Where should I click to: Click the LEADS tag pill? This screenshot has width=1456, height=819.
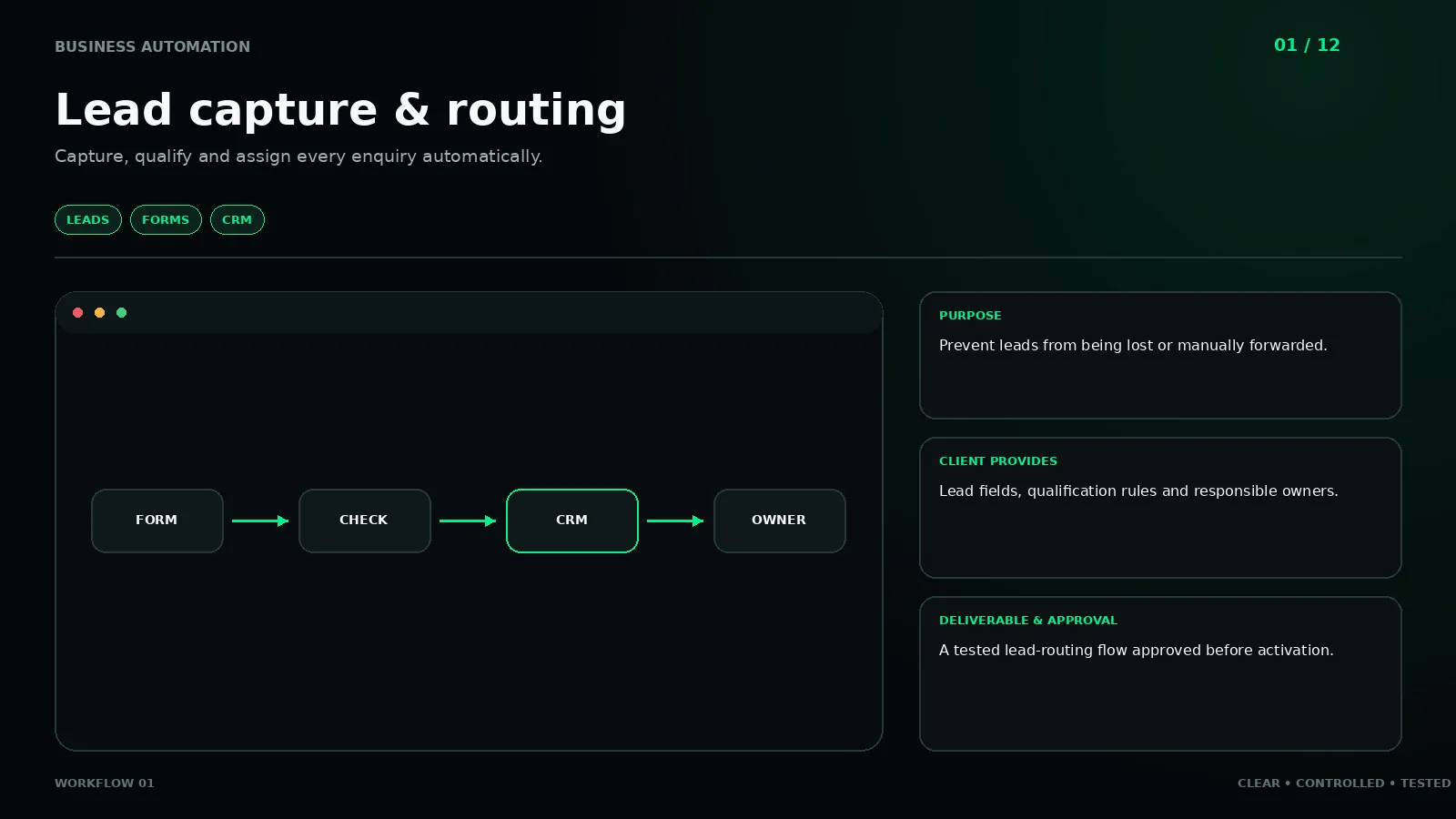click(x=88, y=219)
